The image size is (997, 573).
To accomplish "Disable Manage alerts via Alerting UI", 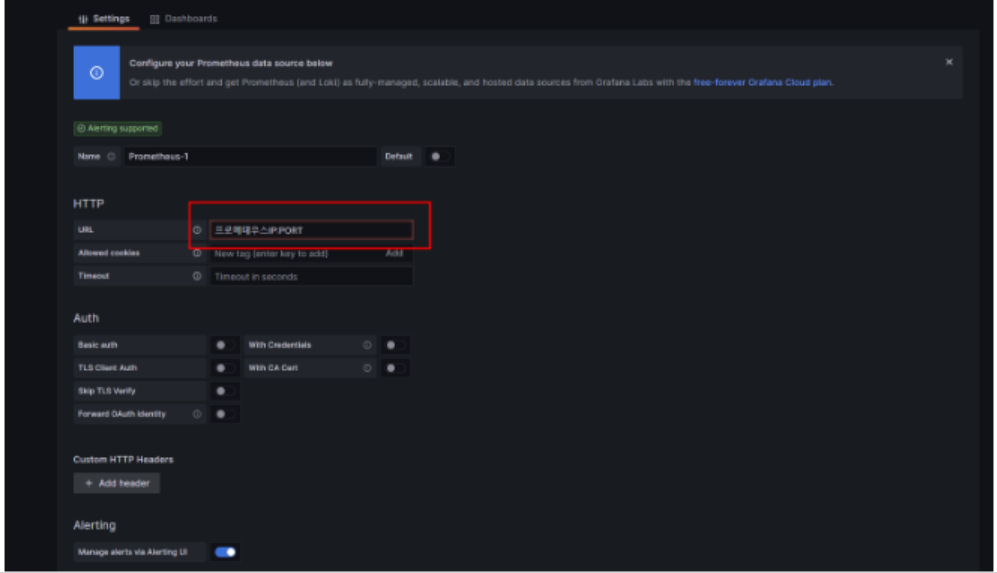I will (225, 552).
